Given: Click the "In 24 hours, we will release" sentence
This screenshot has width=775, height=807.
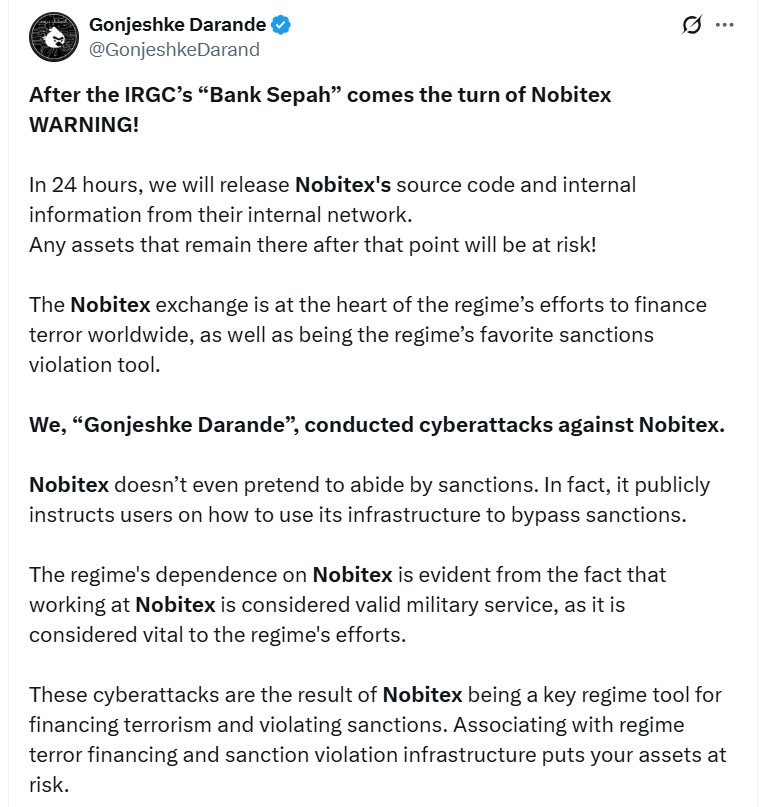Looking at the screenshot, I should pos(160,185).
